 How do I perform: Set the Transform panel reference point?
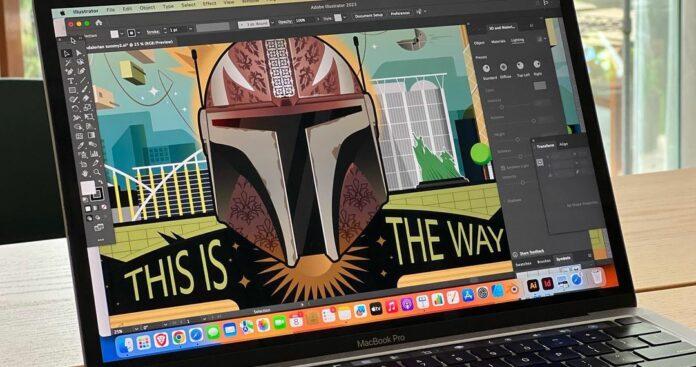click(540, 162)
